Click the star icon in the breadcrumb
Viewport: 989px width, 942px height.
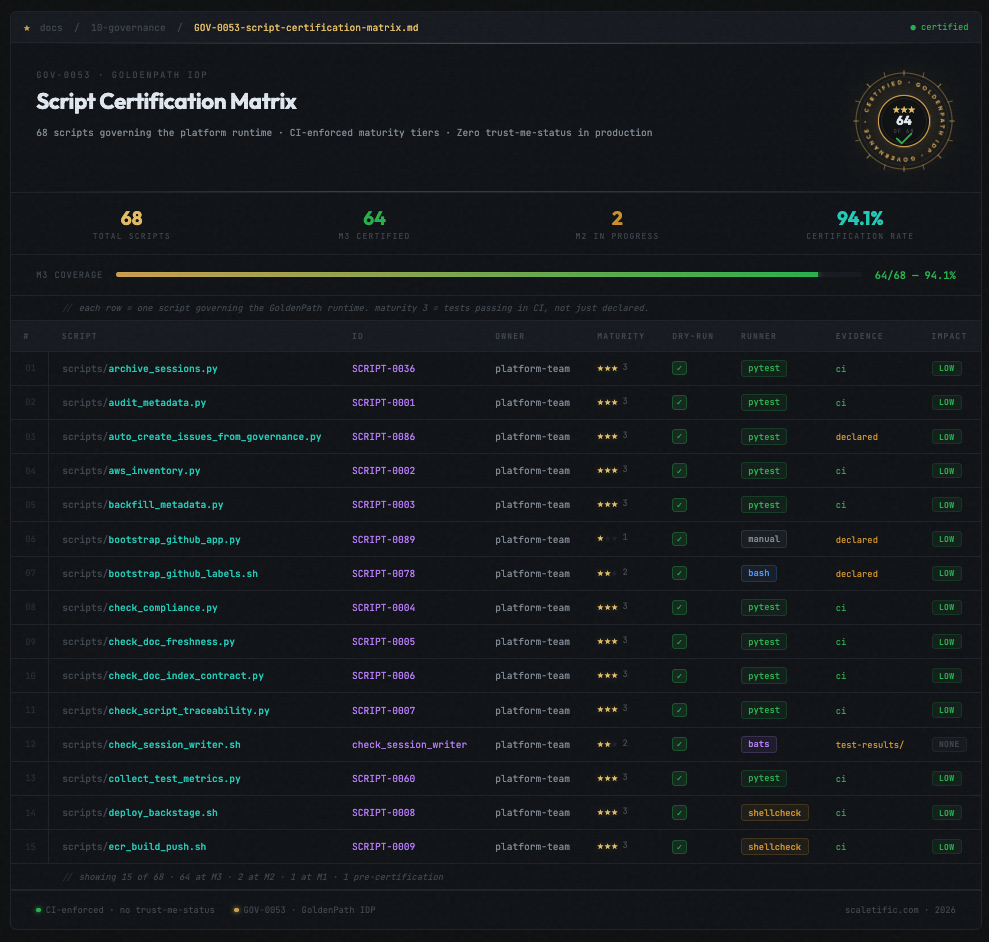point(27,28)
